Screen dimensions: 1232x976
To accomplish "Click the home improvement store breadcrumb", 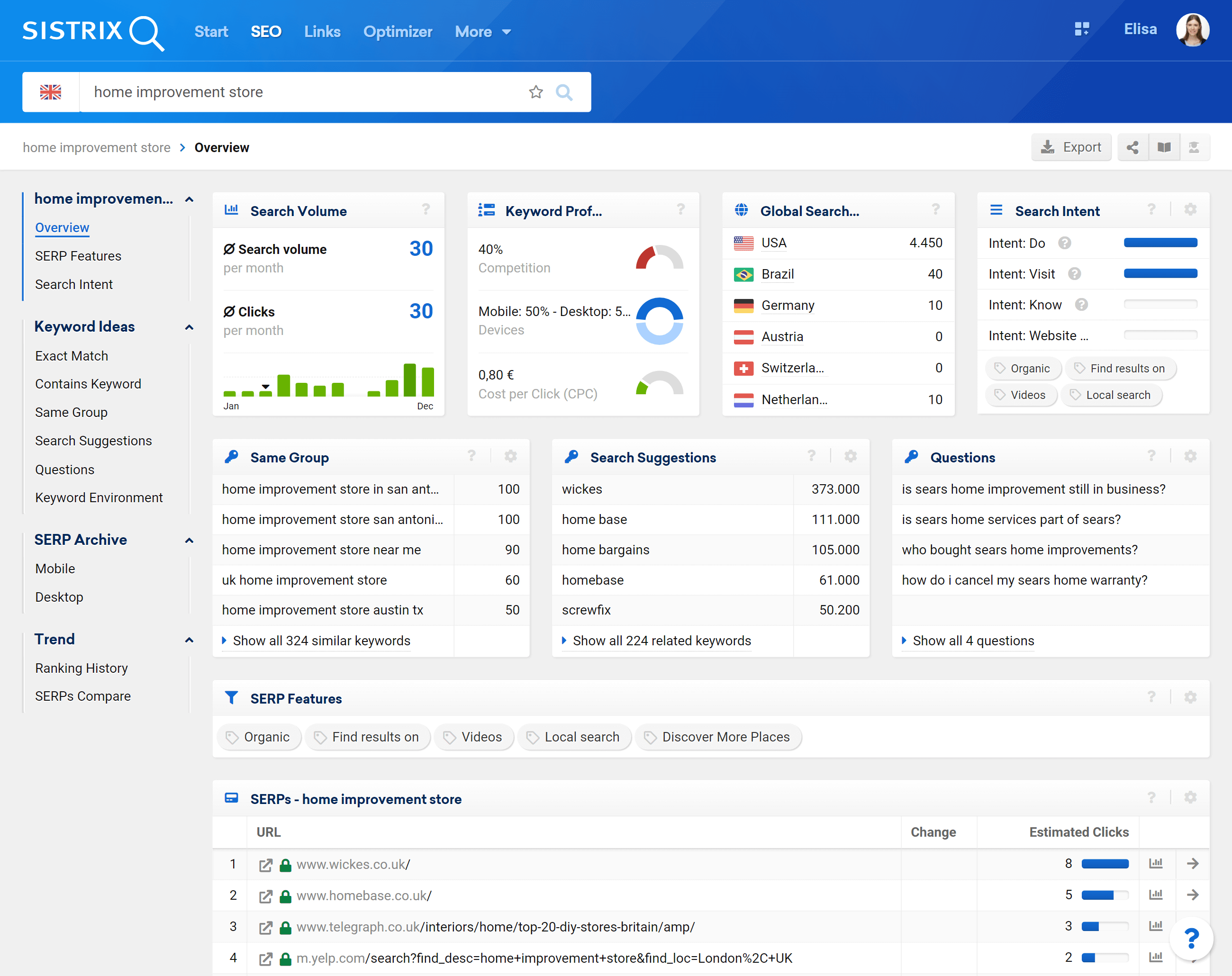I will [x=97, y=147].
